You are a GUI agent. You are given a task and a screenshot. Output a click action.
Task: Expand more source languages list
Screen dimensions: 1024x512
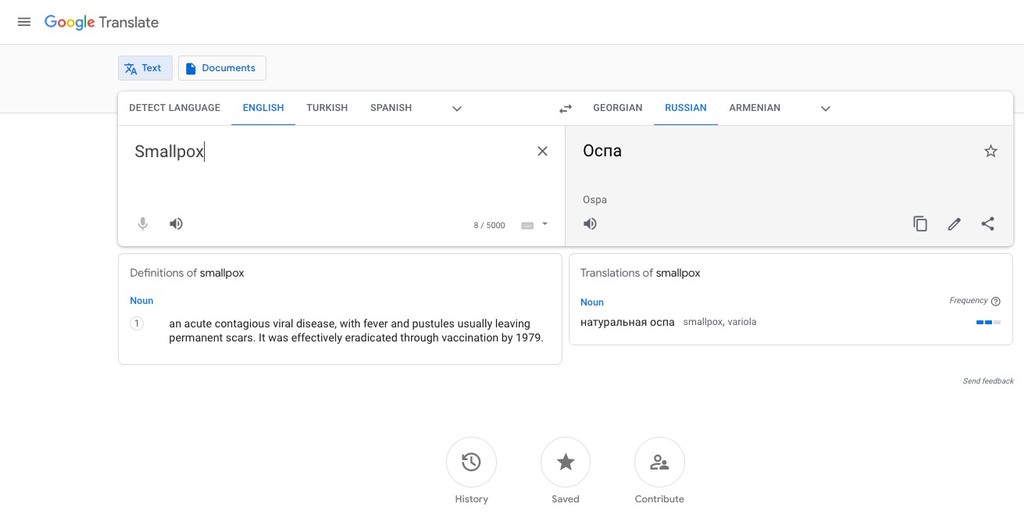(x=457, y=108)
